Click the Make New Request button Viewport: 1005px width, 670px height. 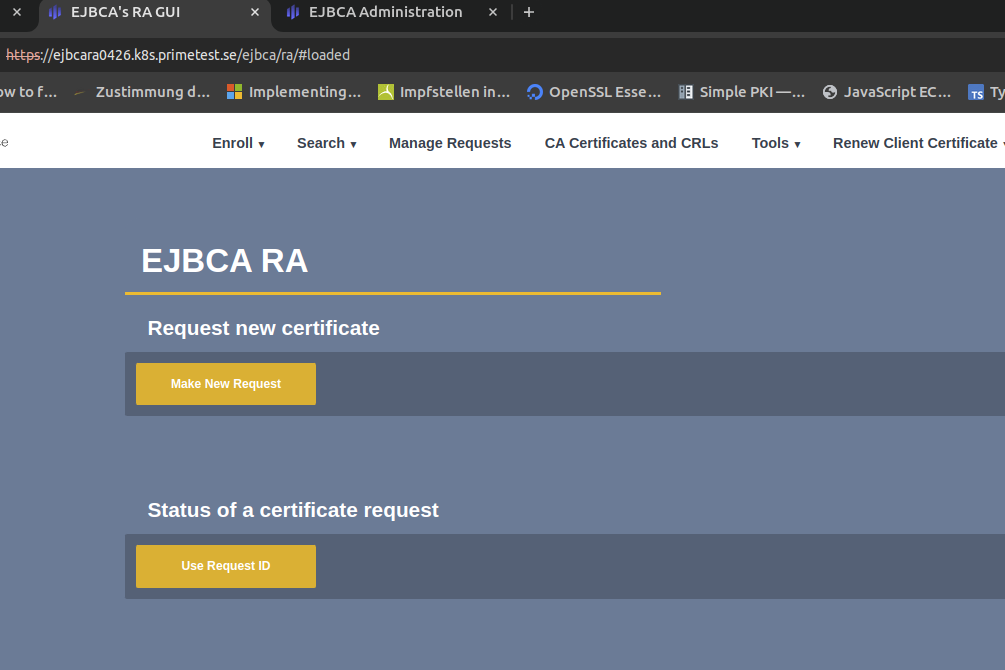click(226, 384)
